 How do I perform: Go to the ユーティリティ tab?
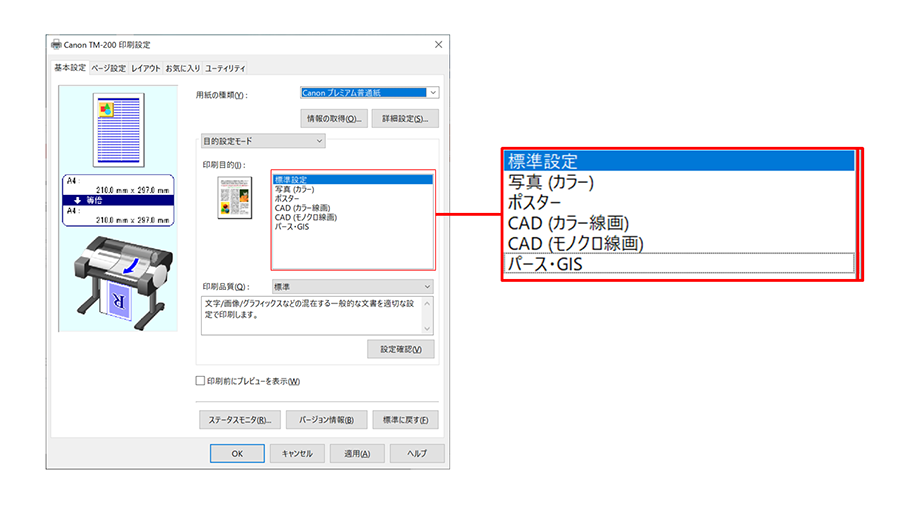pyautogui.click(x=225, y=68)
